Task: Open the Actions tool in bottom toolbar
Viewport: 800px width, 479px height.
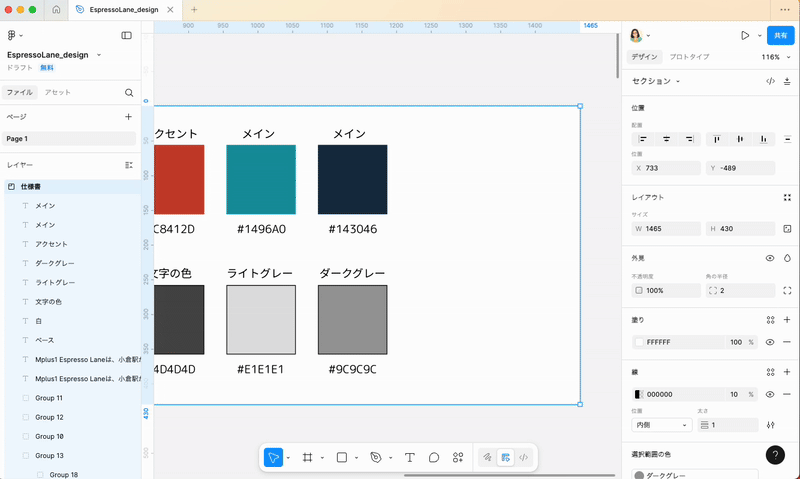Action: coord(458,457)
